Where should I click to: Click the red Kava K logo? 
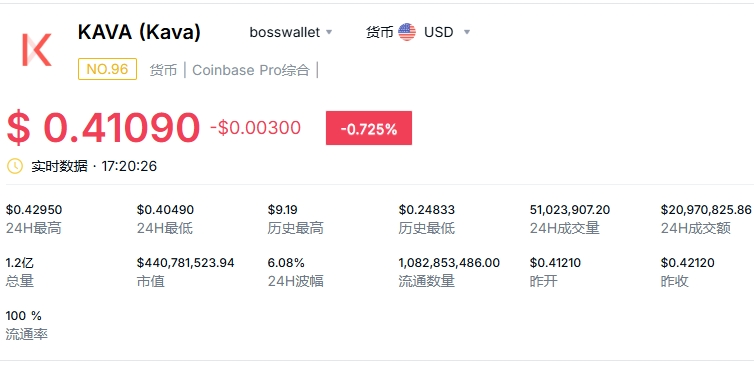coord(37,50)
